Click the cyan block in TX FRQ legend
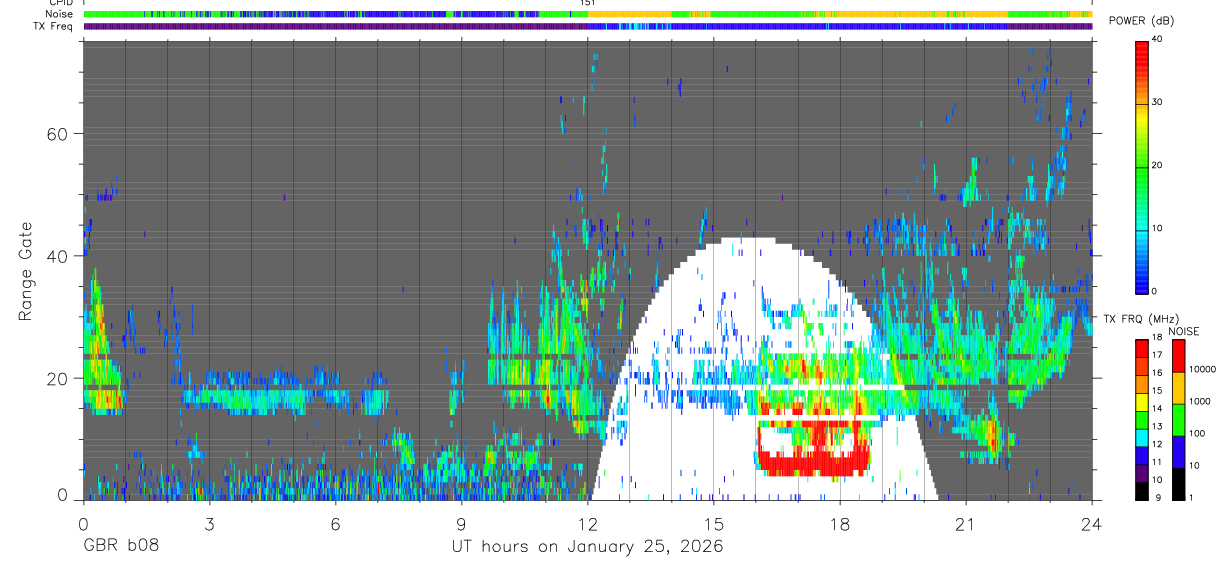This screenshot has width=1228, height=567. click(x=1141, y=438)
